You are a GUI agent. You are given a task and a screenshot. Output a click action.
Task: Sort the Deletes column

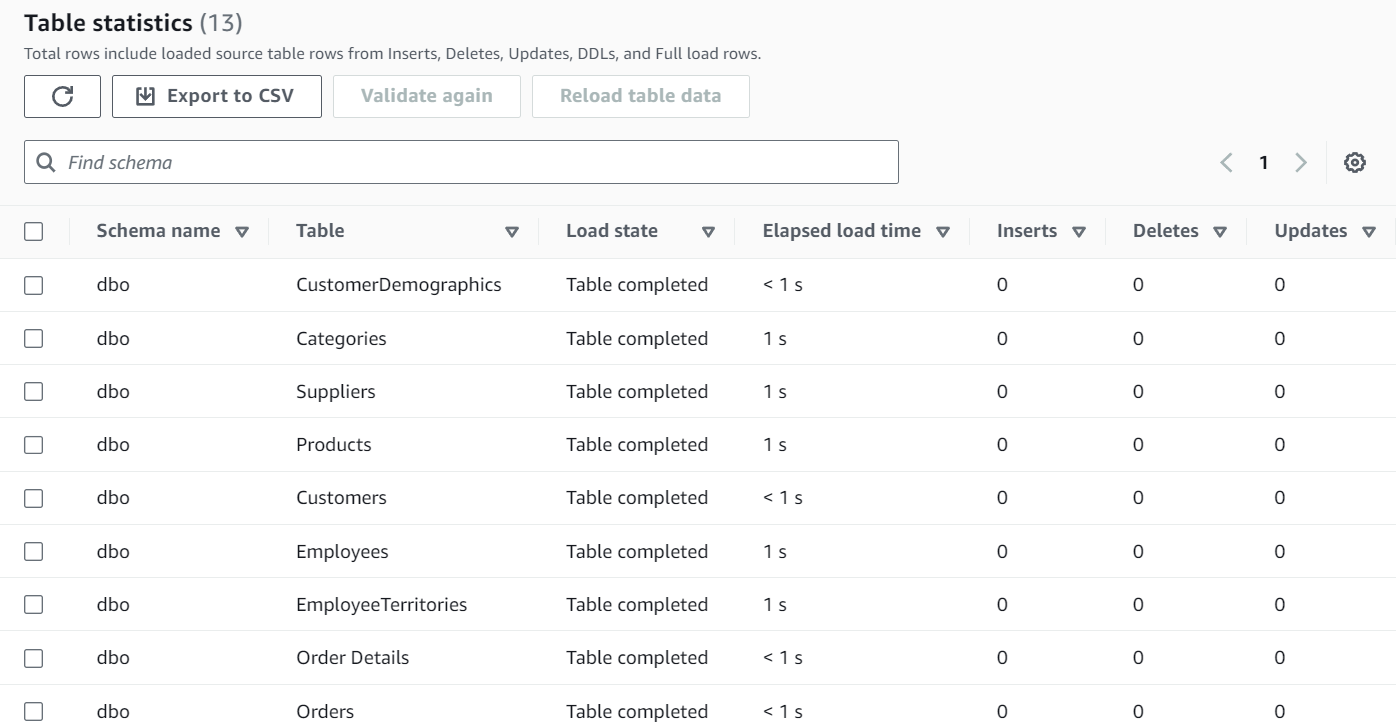pos(1219,232)
